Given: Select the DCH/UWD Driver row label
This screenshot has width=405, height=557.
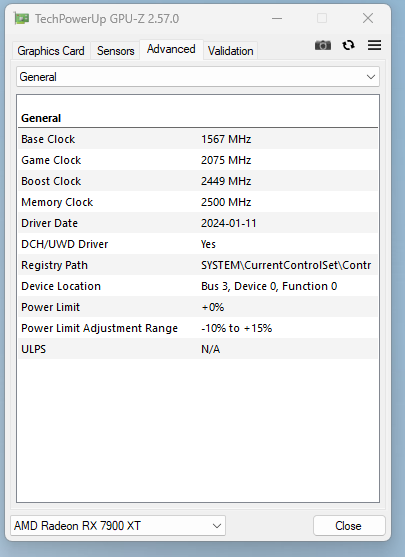Looking at the screenshot, I should click(x=64, y=244).
